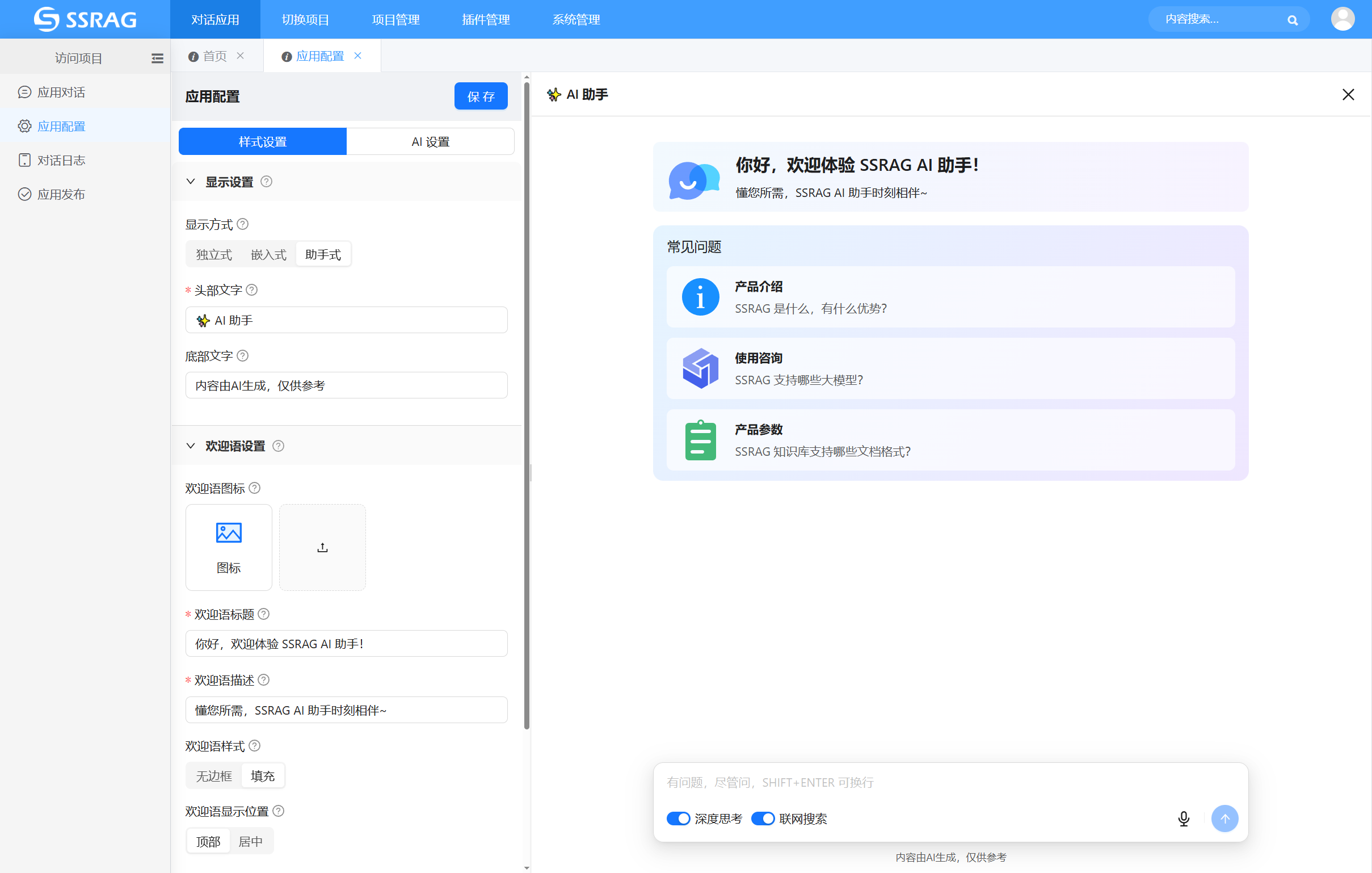
Task: Switch to the 样式设置 tab
Action: pyautogui.click(x=263, y=142)
